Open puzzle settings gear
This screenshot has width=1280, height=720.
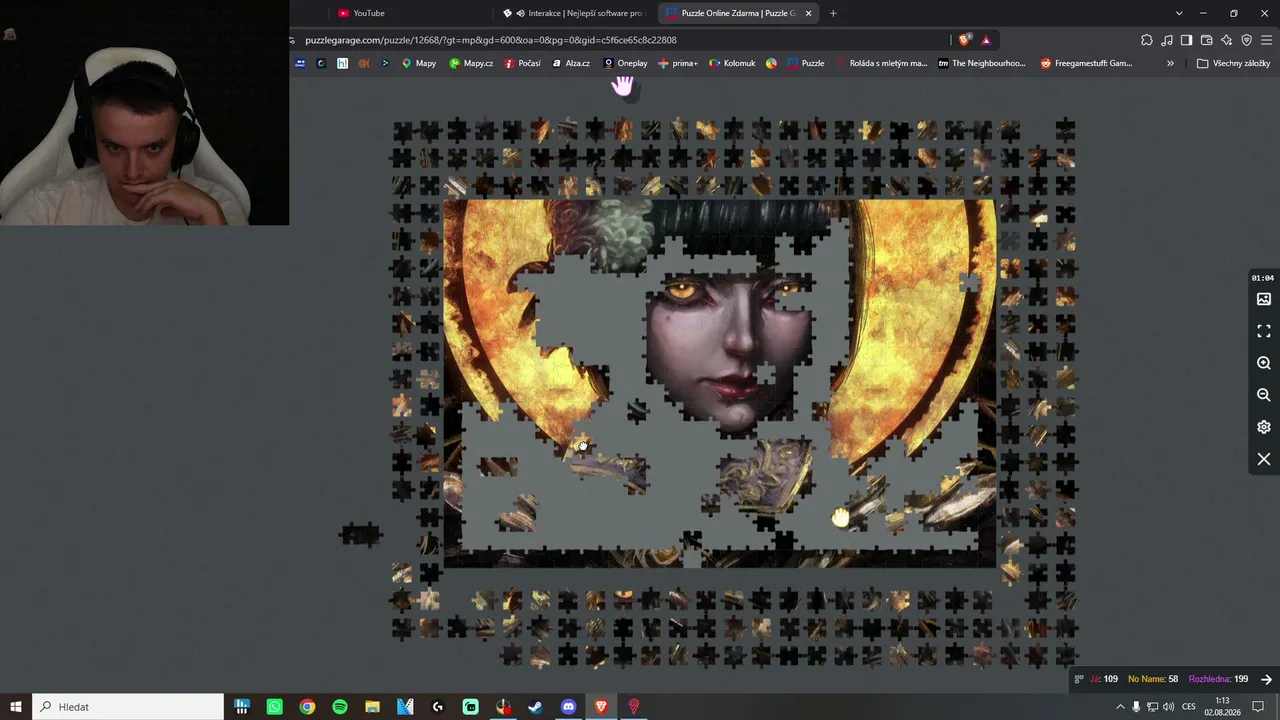(x=1264, y=427)
